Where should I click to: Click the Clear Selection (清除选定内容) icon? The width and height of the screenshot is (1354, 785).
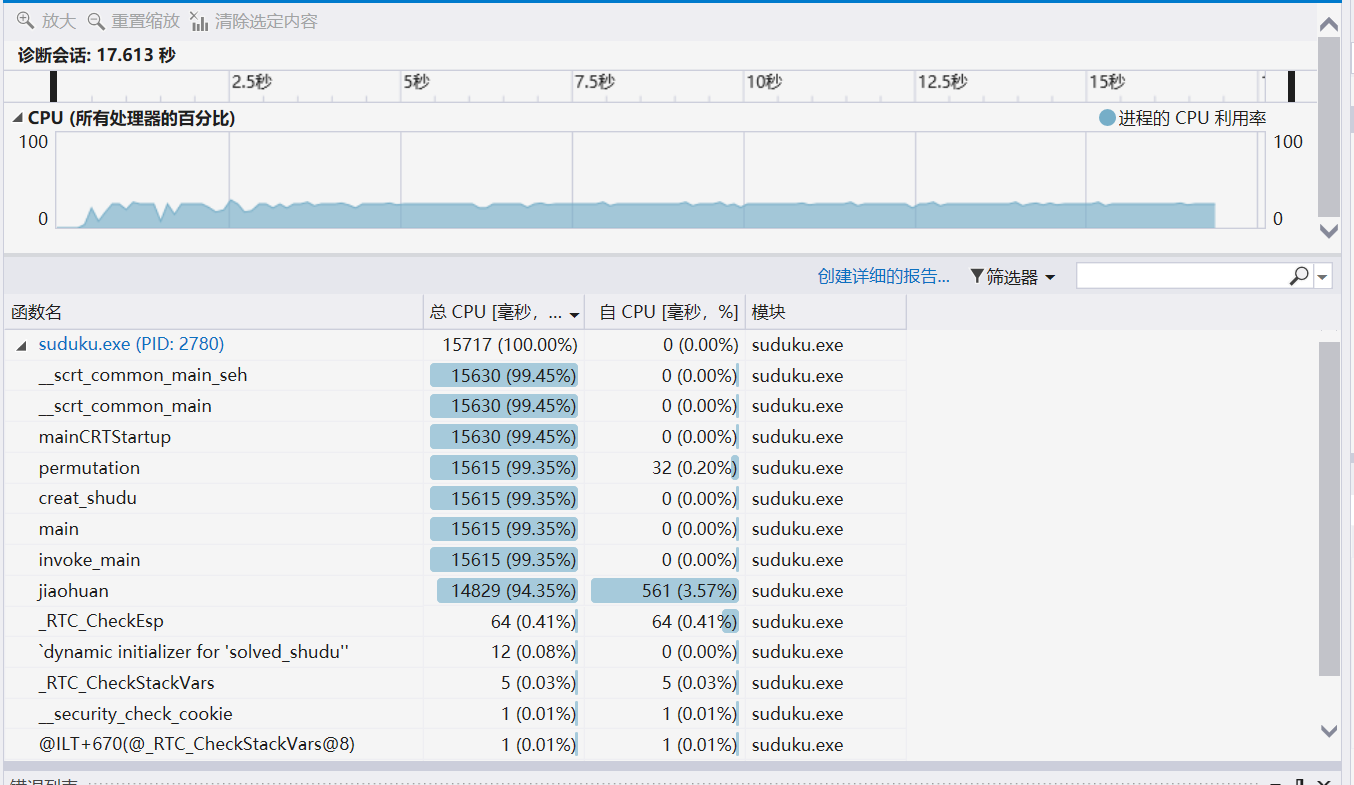point(199,21)
